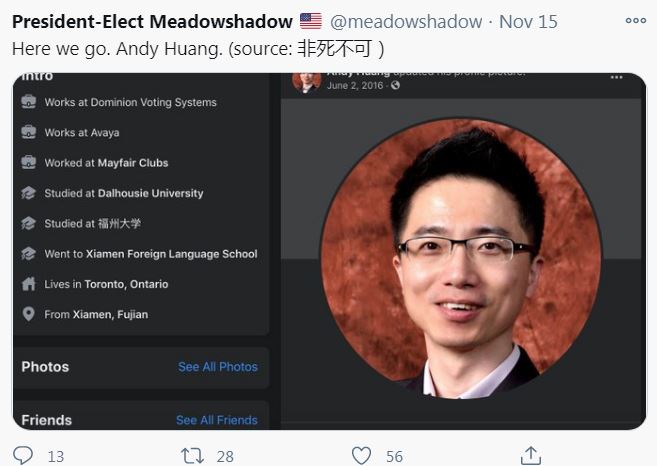This screenshot has width=657, height=466.
Task: Click the graduation cap beside Dalhousie University
Action: point(28,193)
